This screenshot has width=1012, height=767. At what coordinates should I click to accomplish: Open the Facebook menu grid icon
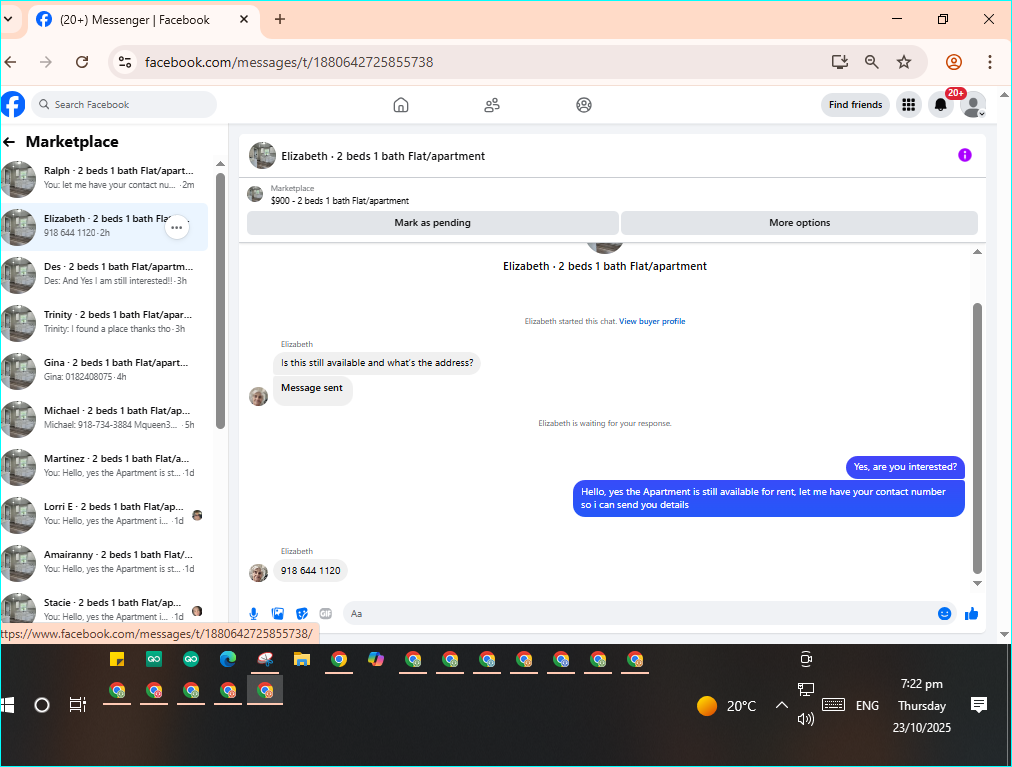coord(908,105)
